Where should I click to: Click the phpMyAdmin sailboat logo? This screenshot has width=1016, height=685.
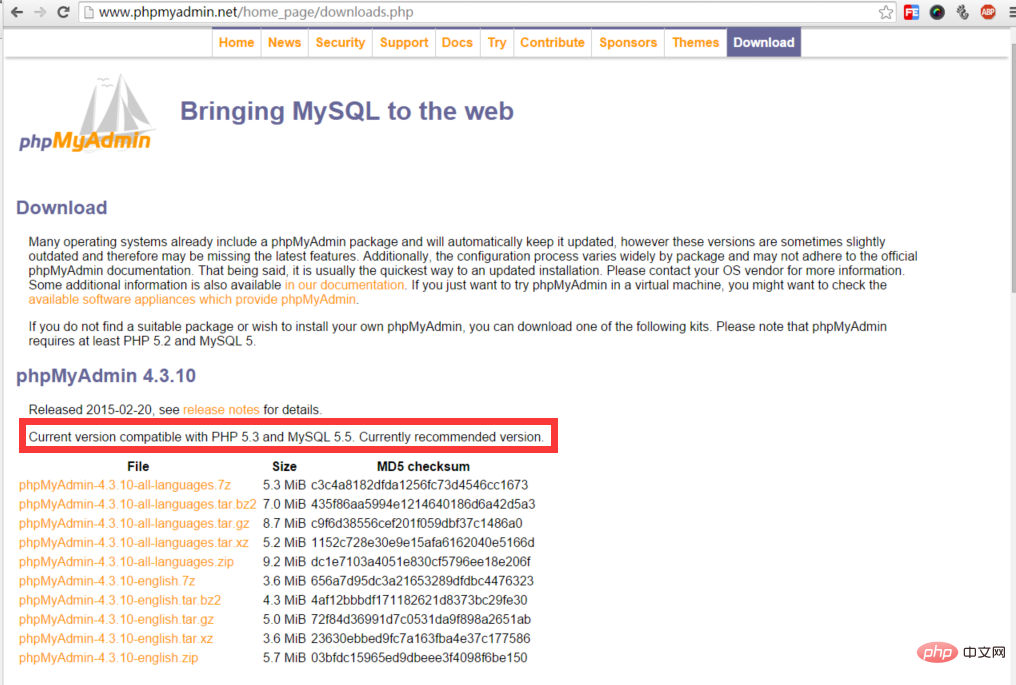(86, 113)
